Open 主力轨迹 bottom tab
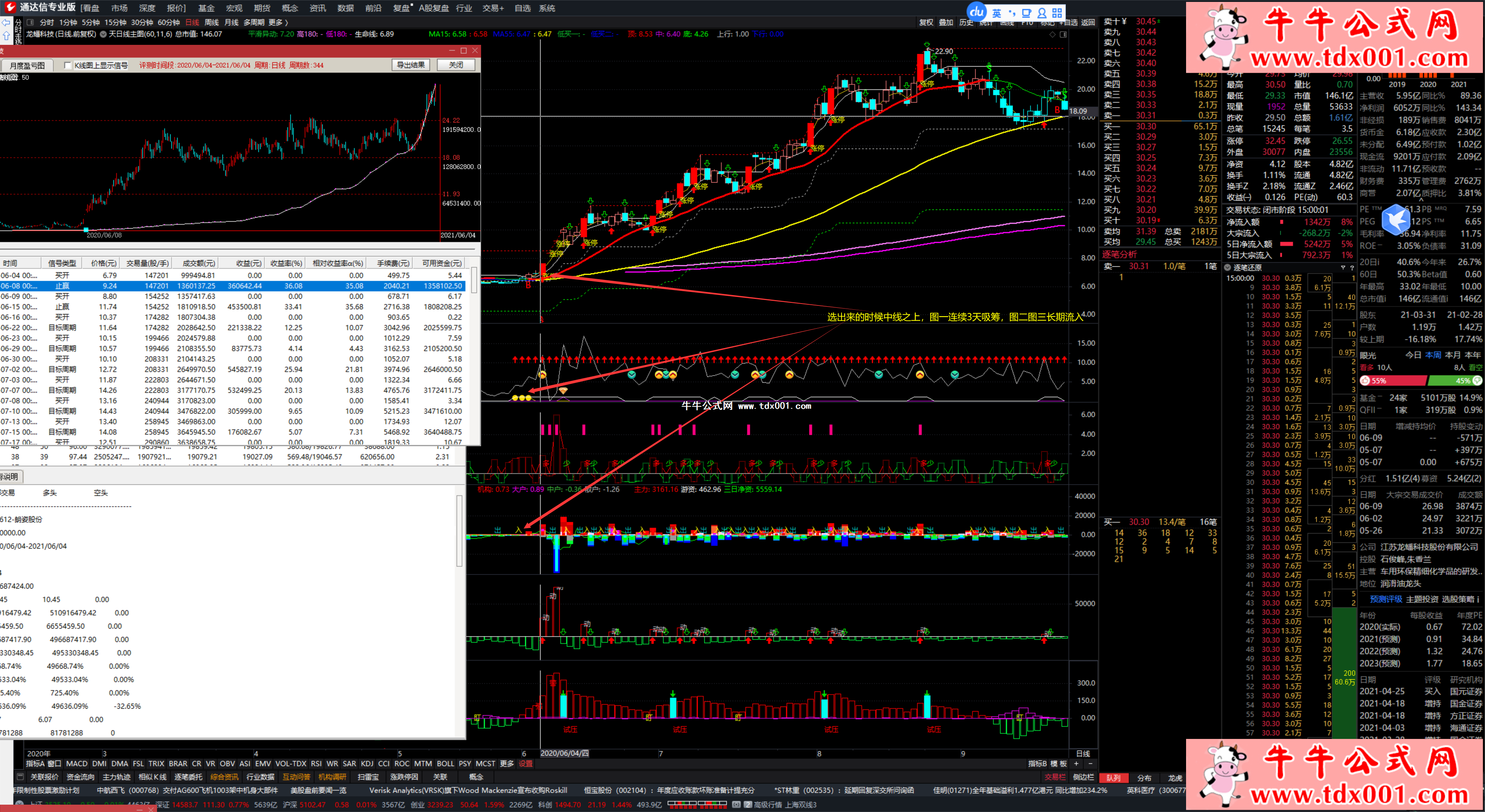 pyautogui.click(x=116, y=777)
